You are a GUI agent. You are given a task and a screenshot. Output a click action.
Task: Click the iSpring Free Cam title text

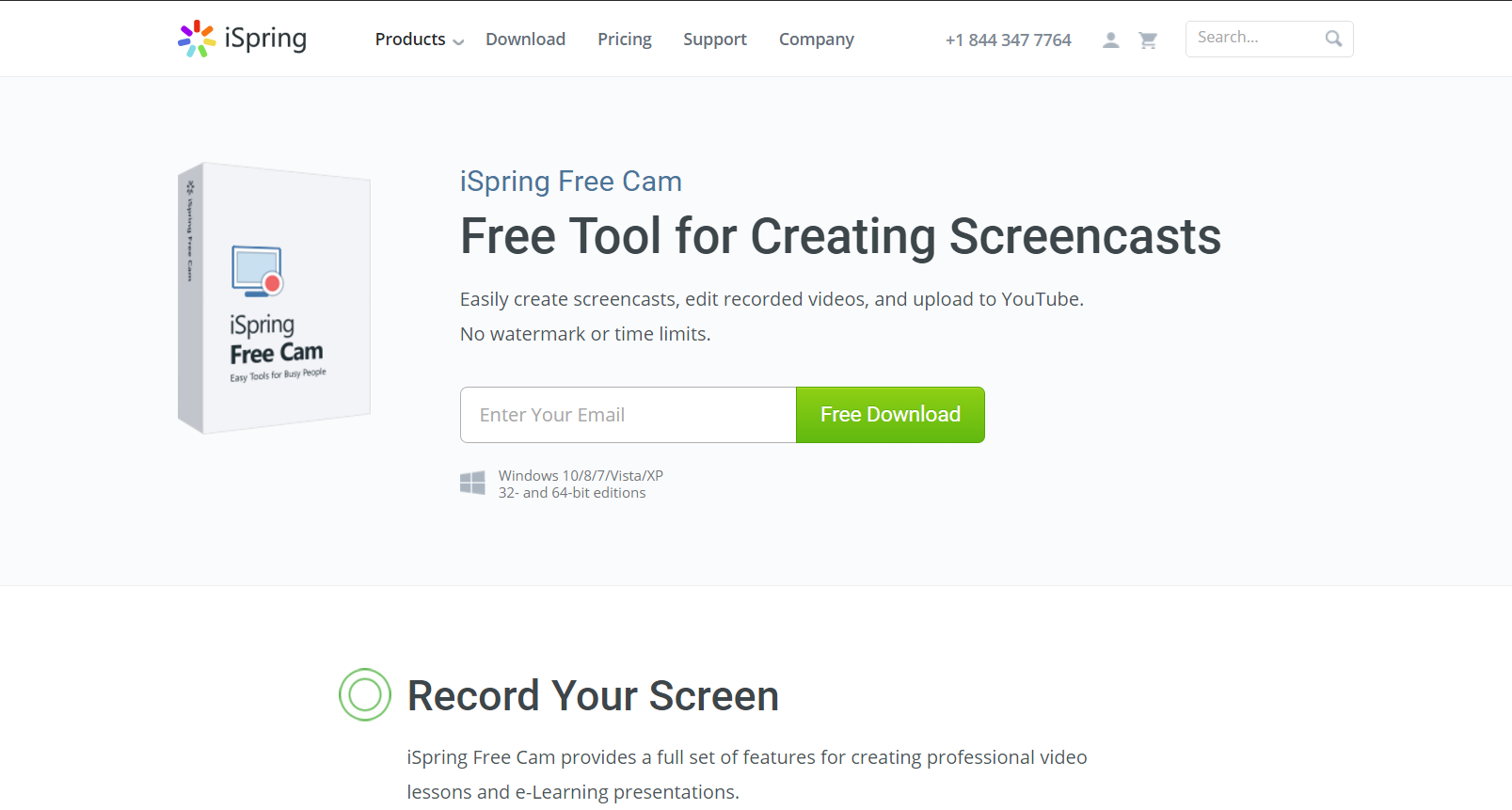tap(571, 181)
